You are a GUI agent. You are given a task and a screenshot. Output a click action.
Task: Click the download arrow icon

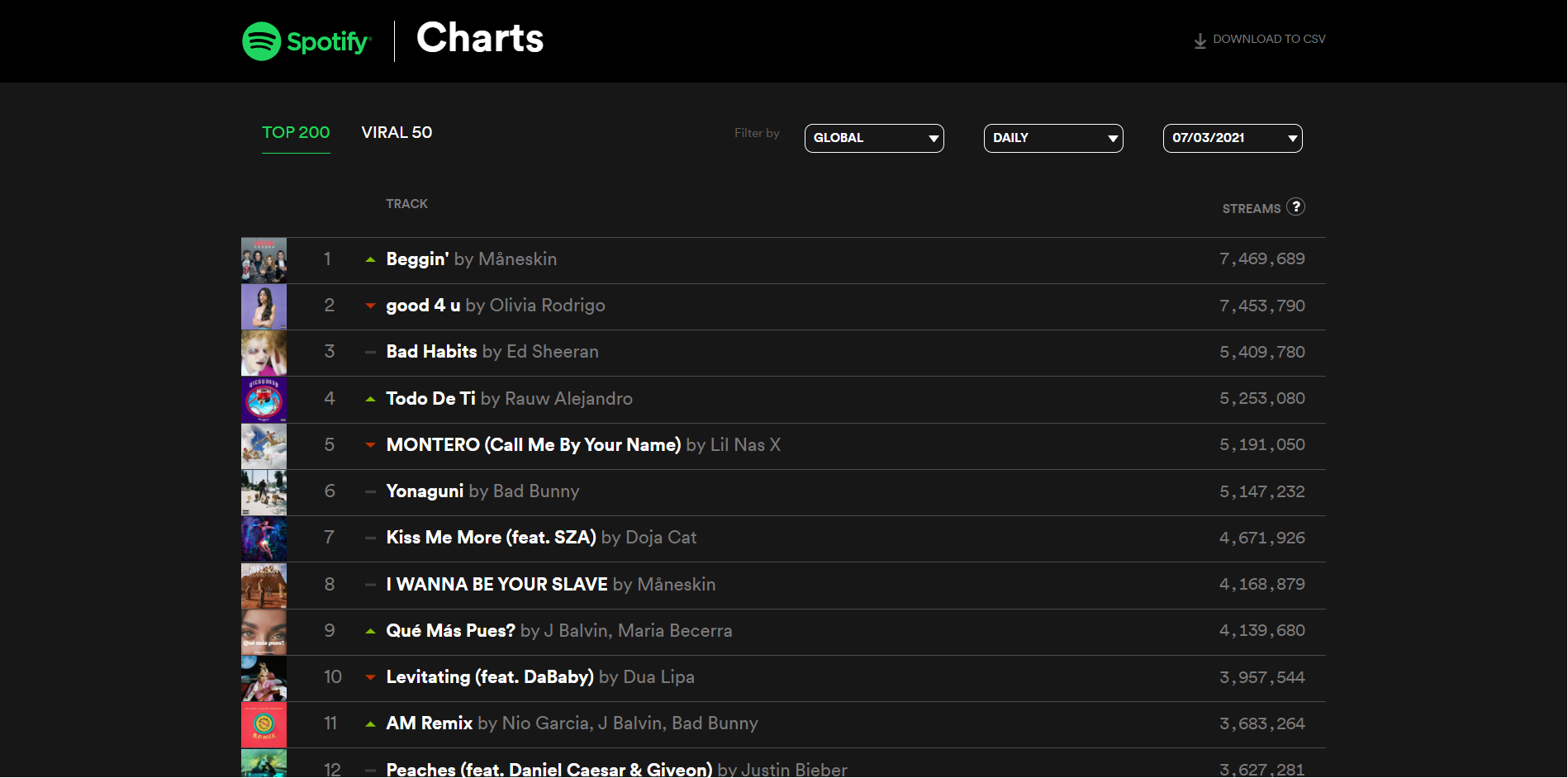1200,40
